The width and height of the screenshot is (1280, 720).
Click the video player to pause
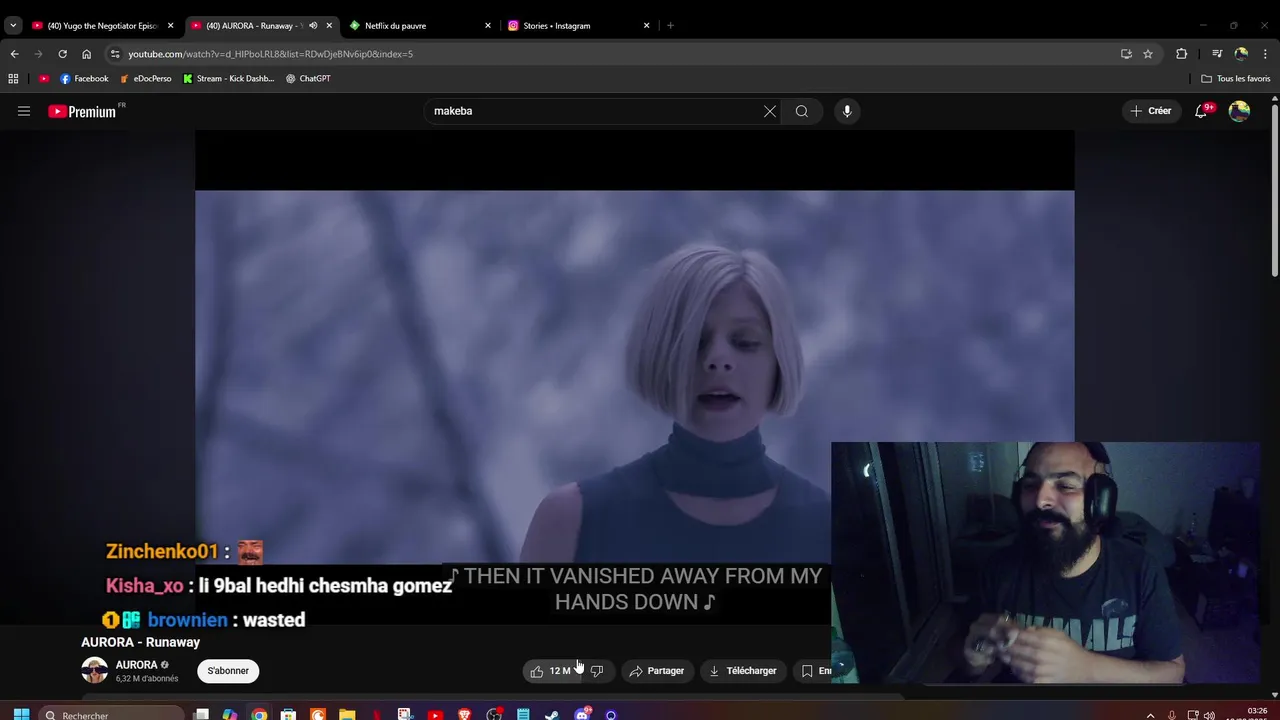[634, 377]
